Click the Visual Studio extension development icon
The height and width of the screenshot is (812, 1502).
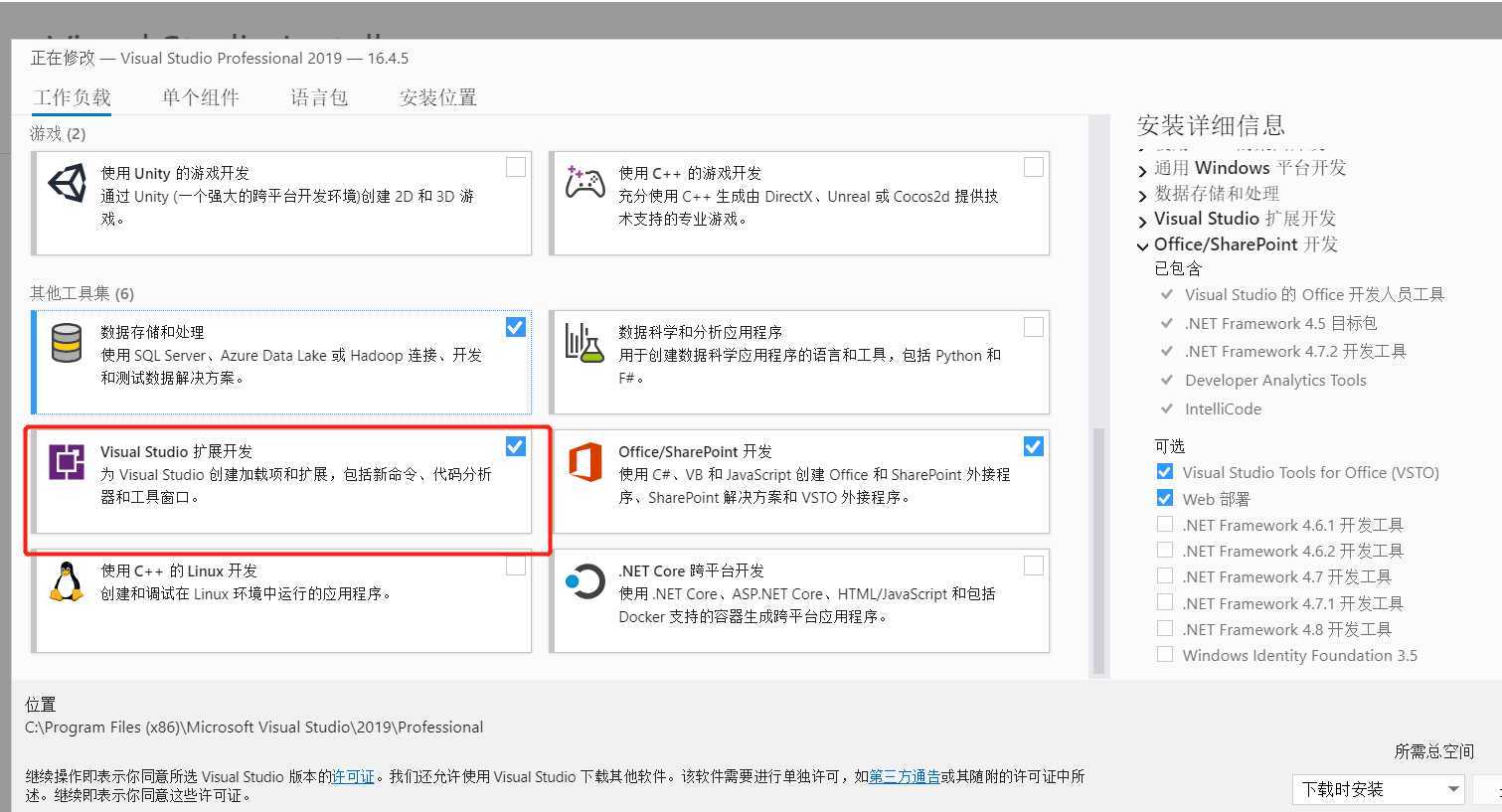pos(67,462)
